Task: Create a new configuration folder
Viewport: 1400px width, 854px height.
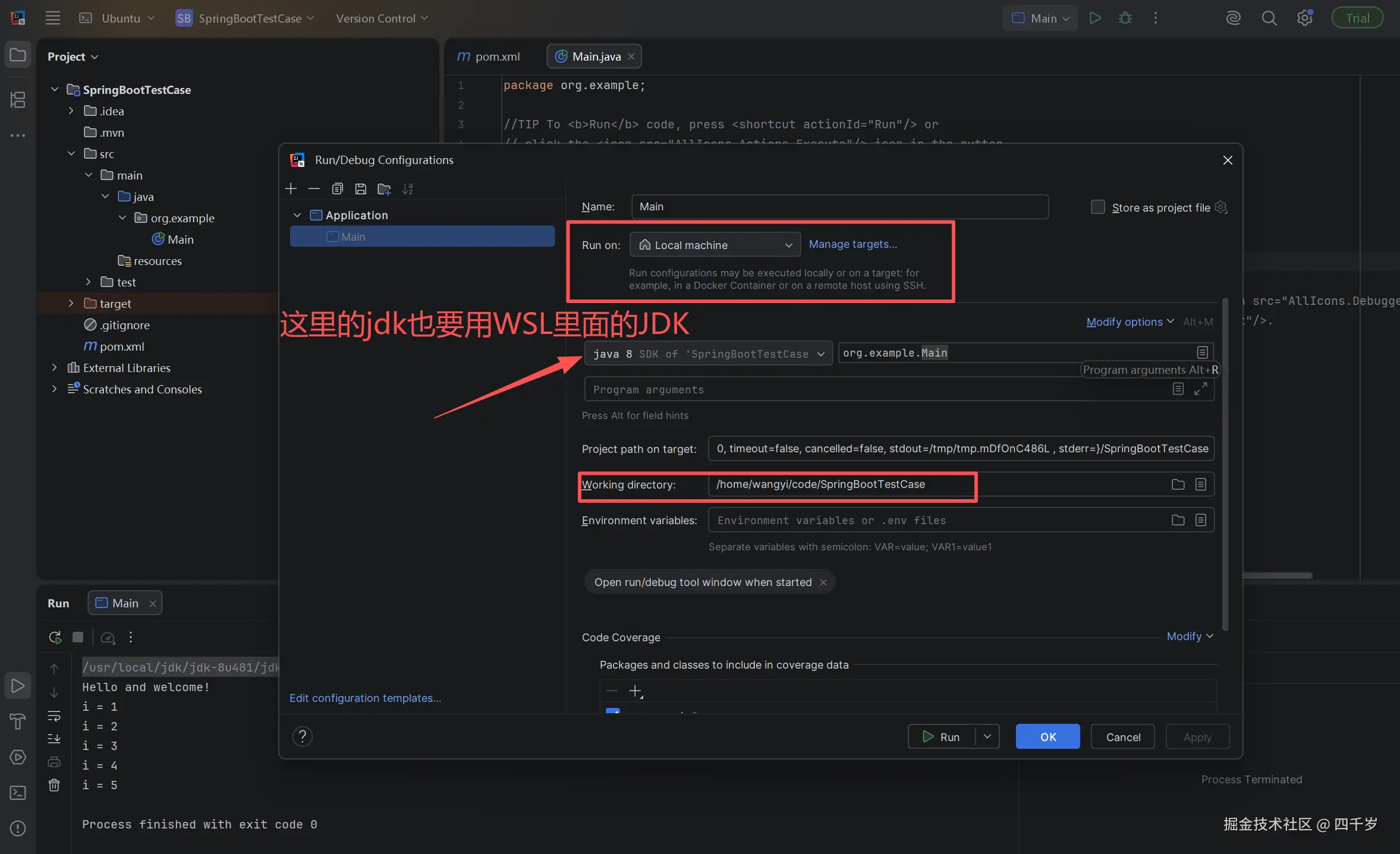Action: tap(384, 188)
